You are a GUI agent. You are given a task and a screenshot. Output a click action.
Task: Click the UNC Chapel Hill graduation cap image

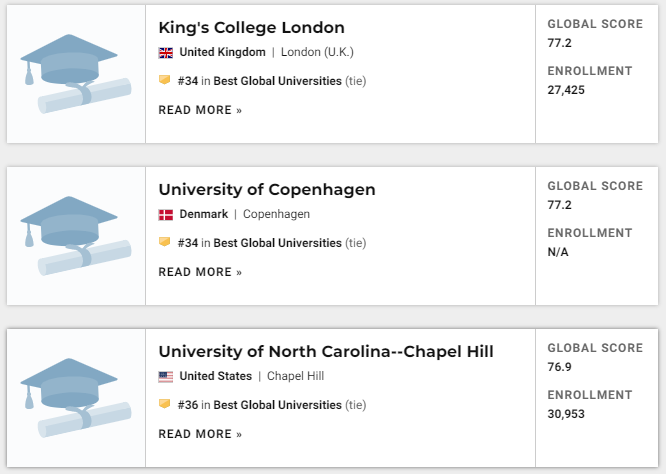[x=76, y=398]
